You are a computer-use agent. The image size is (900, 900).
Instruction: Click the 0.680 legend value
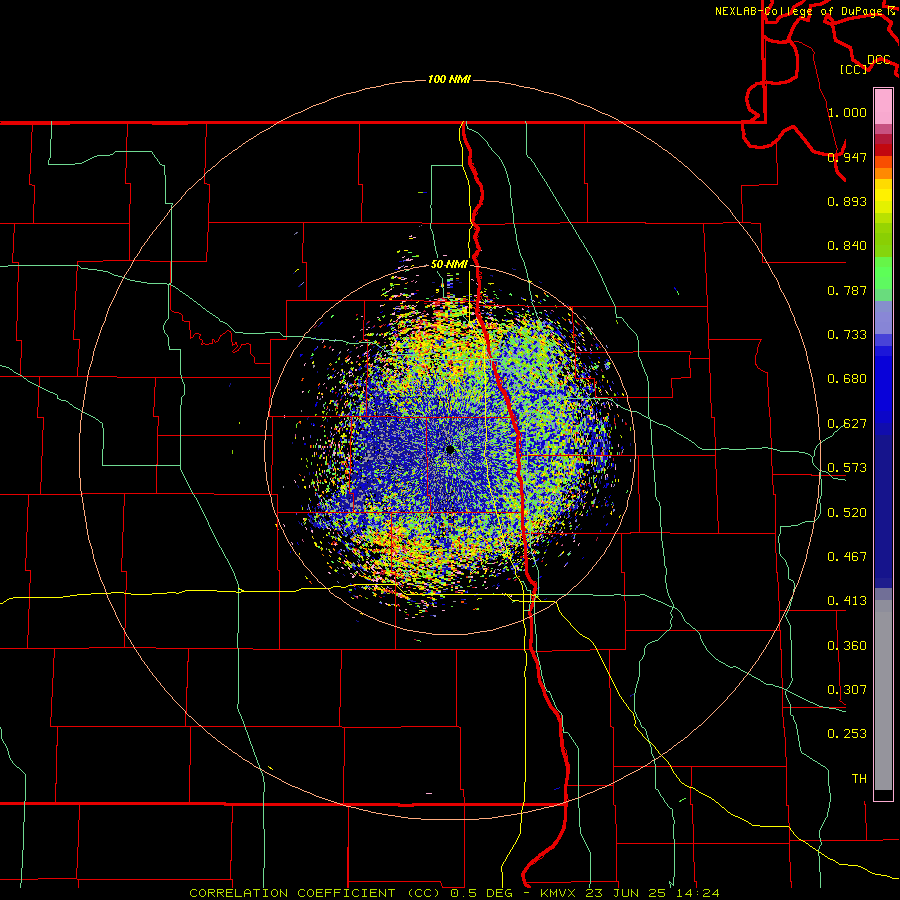(847, 379)
